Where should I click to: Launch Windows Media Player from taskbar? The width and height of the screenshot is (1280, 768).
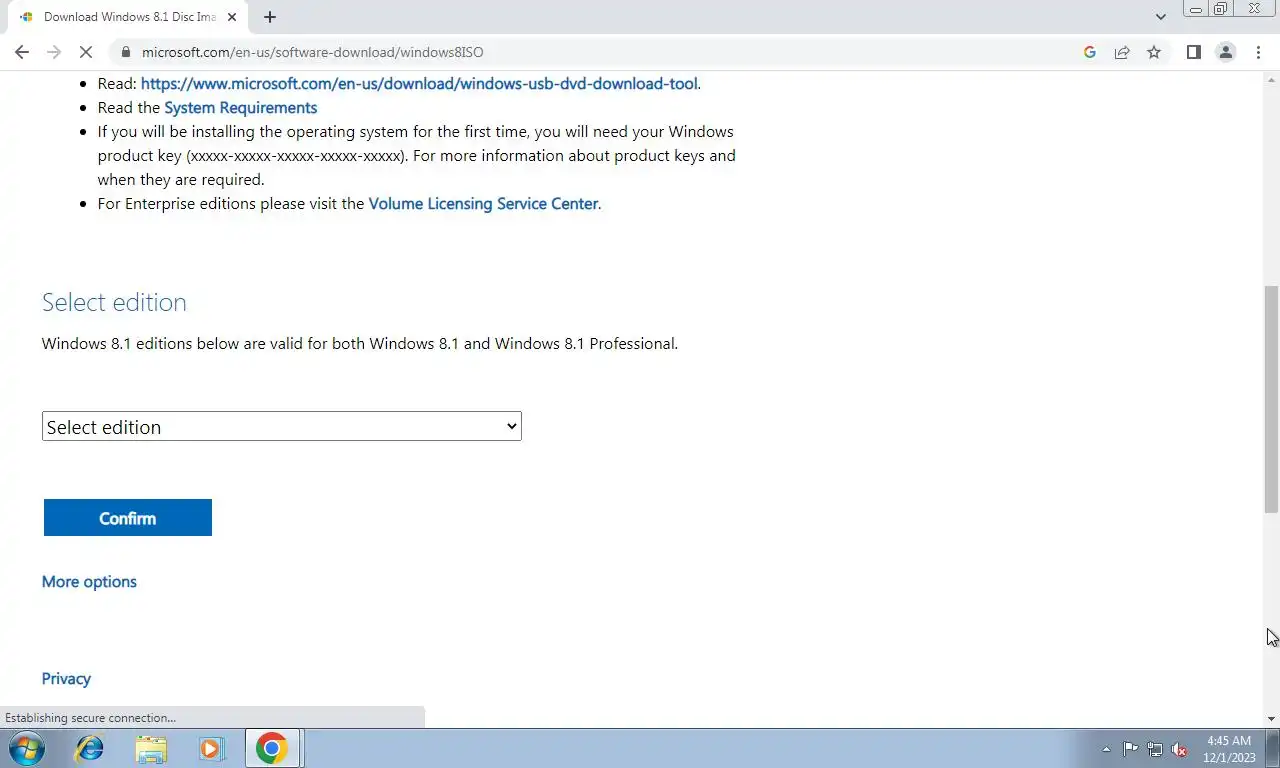[211, 748]
